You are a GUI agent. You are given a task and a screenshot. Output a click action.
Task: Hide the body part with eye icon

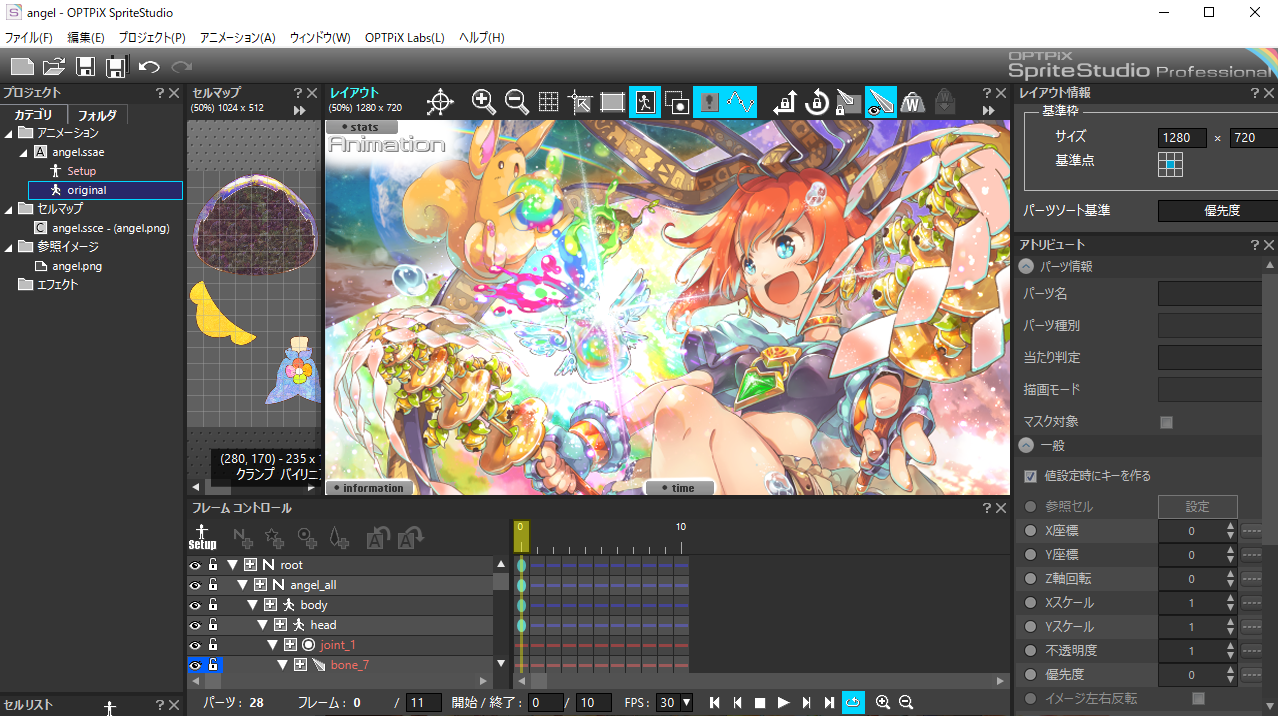195,605
